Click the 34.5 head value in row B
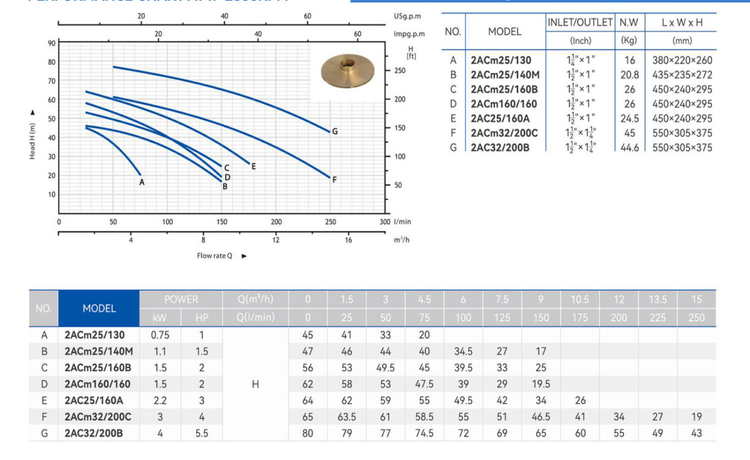Screen dimensions: 750x460 pos(463,351)
